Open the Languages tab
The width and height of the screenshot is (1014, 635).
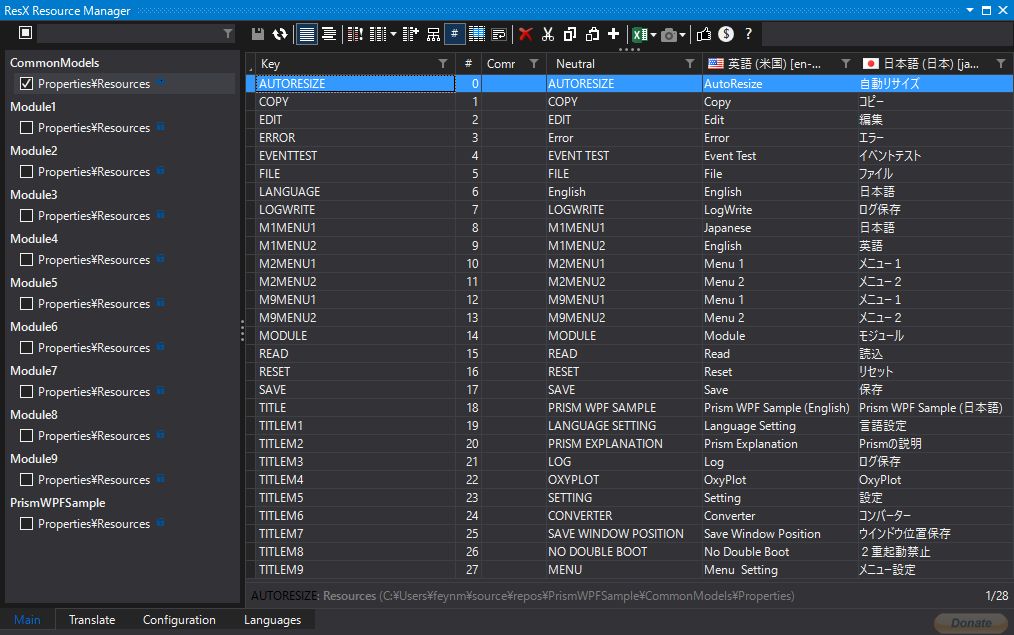(272, 619)
